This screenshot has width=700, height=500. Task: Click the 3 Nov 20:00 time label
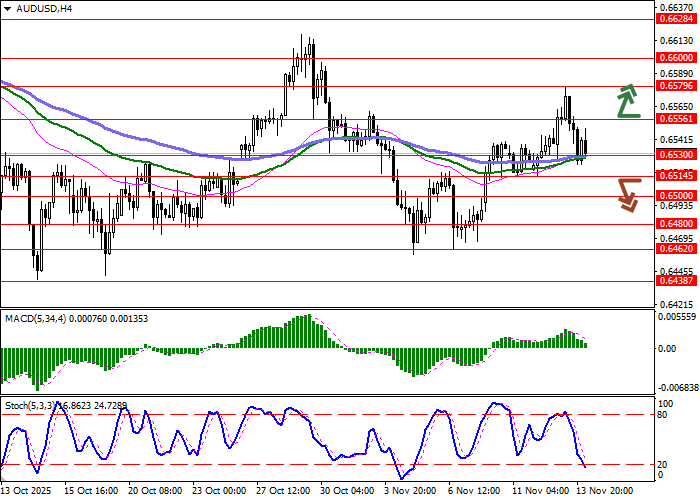tap(411, 491)
